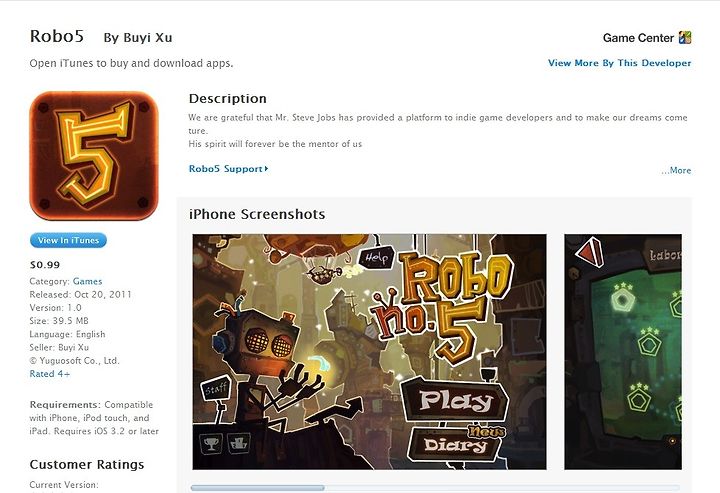This screenshot has height=493, width=720.
Task: Click the trophy icon in the screenshot
Action: coord(211,444)
